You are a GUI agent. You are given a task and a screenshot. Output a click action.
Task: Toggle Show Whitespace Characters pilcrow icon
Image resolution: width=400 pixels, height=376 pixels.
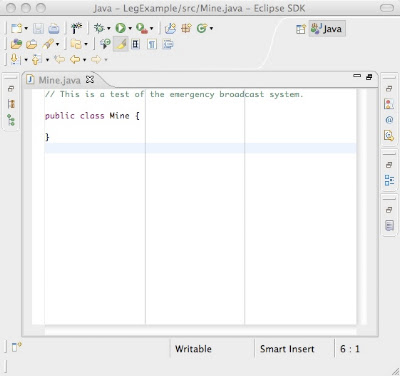[152, 44]
